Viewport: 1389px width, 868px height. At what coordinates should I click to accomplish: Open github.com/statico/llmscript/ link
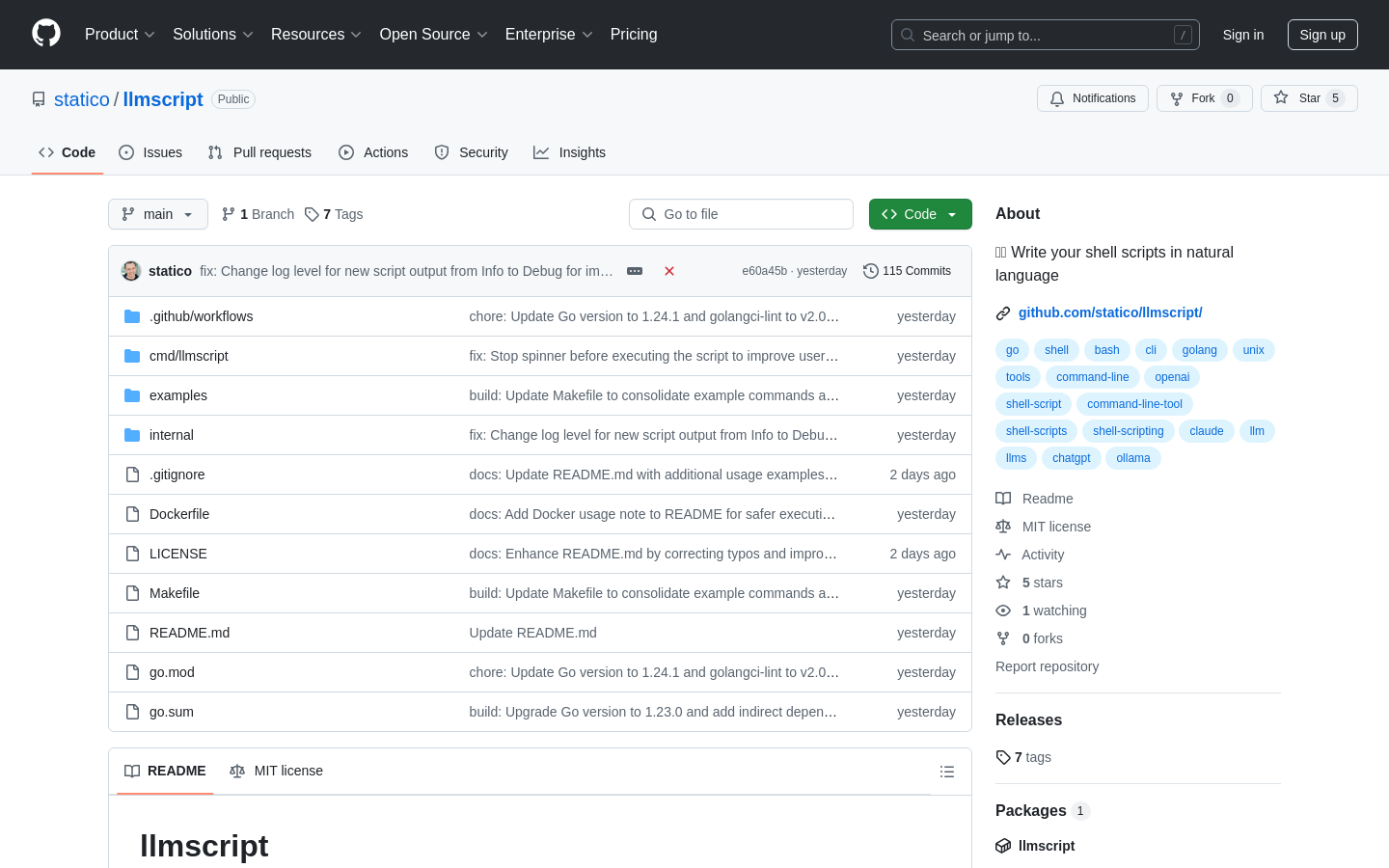(x=1110, y=312)
